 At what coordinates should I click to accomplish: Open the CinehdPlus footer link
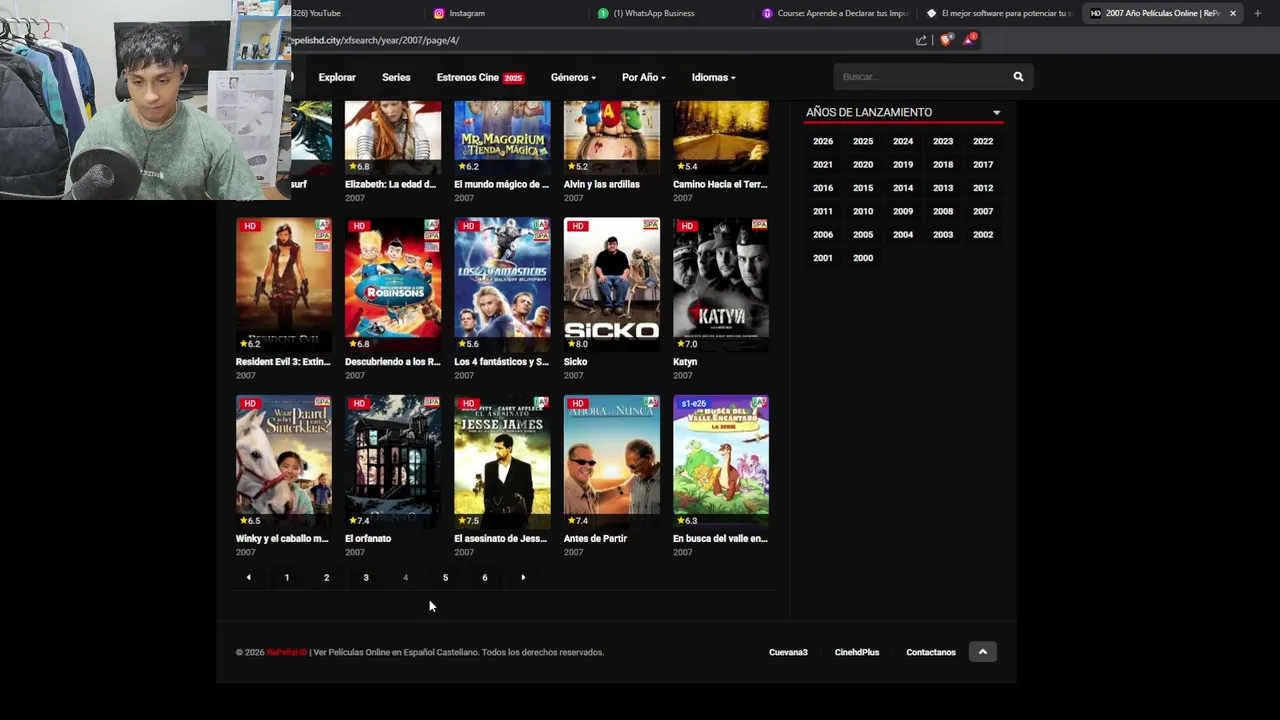857,652
